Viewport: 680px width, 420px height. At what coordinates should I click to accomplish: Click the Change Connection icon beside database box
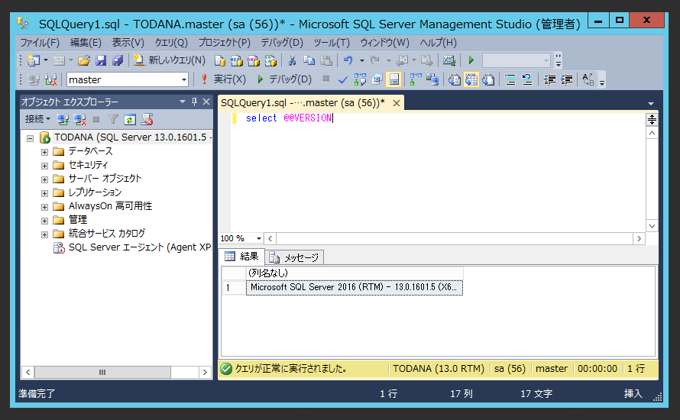pos(51,80)
